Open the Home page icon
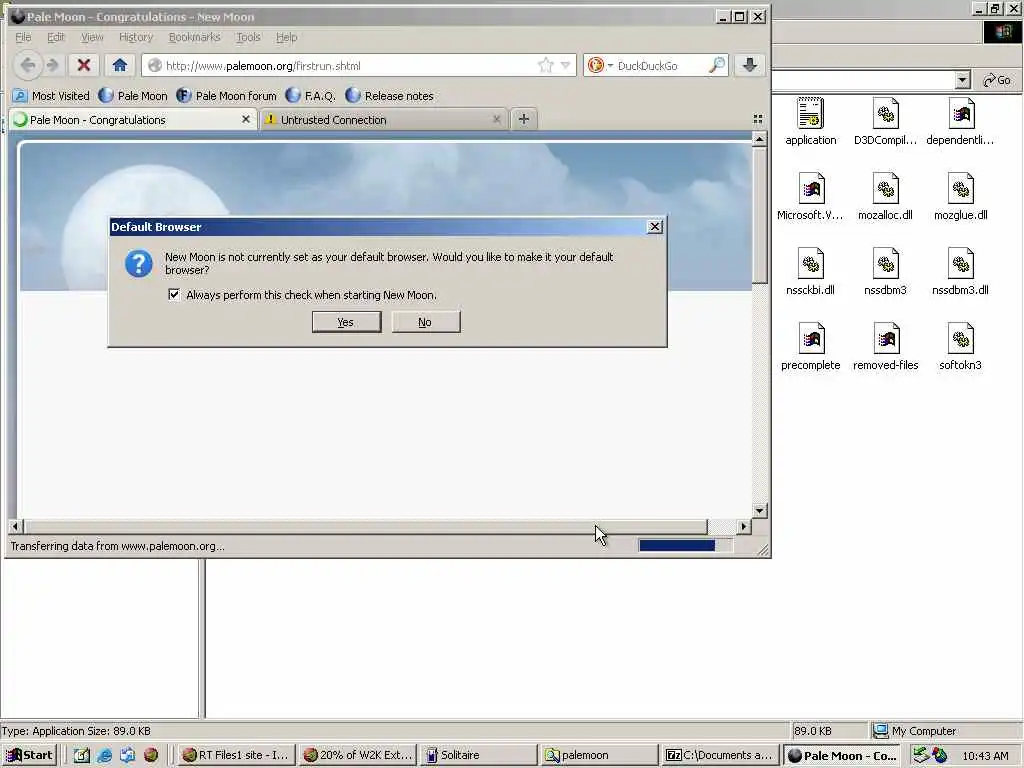This screenshot has width=1024, height=768. [120, 65]
